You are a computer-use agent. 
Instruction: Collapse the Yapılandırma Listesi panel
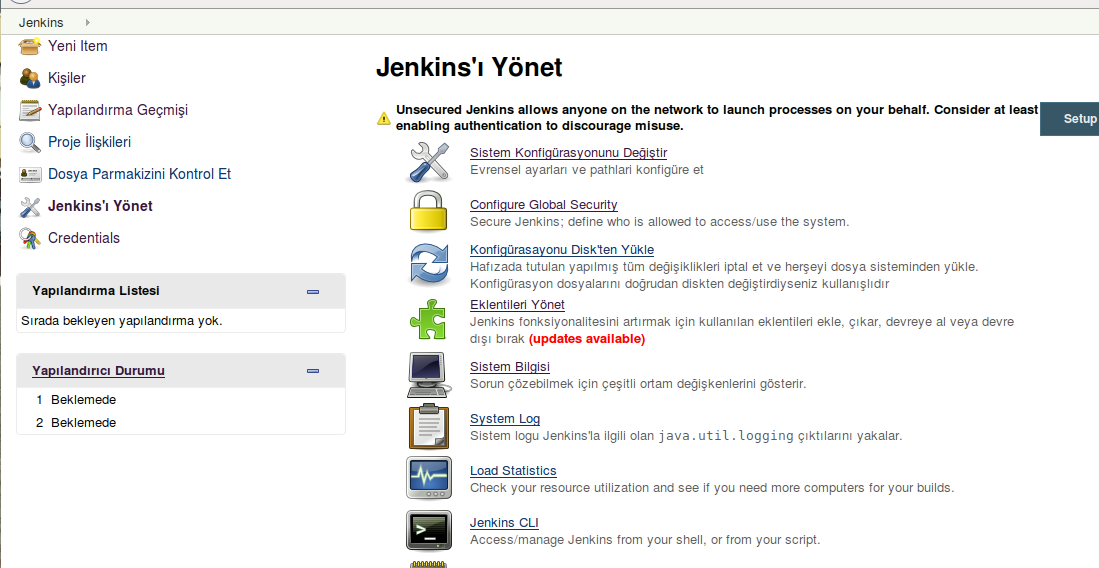tap(313, 292)
